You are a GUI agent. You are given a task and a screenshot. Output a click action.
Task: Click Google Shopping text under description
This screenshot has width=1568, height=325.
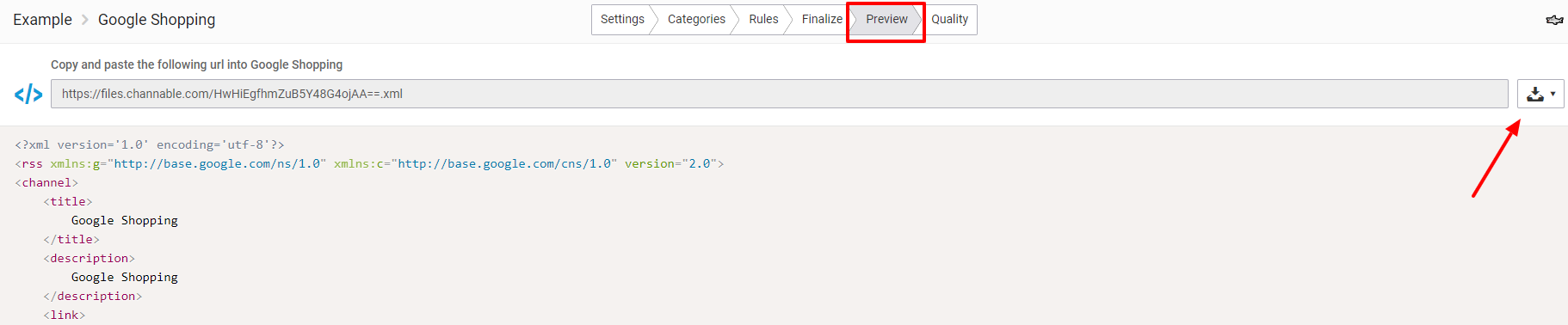click(x=125, y=277)
